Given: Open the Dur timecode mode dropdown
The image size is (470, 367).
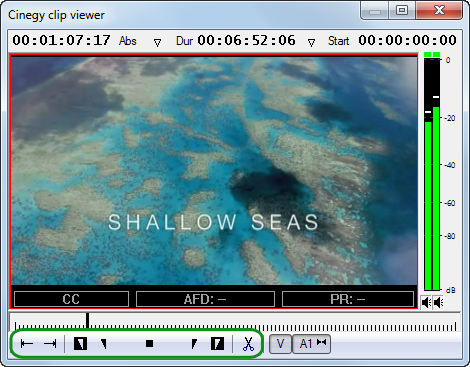Looking at the screenshot, I should coord(311,42).
